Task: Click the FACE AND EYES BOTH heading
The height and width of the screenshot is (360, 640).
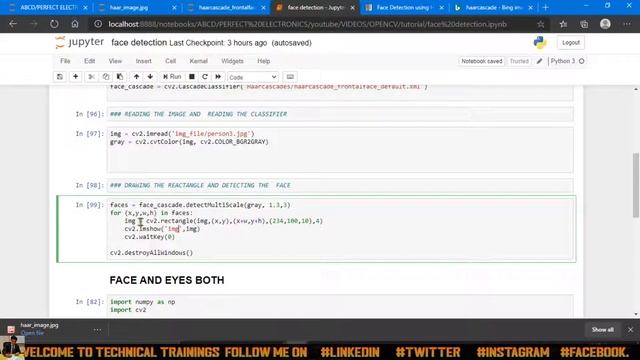Action: [167, 280]
